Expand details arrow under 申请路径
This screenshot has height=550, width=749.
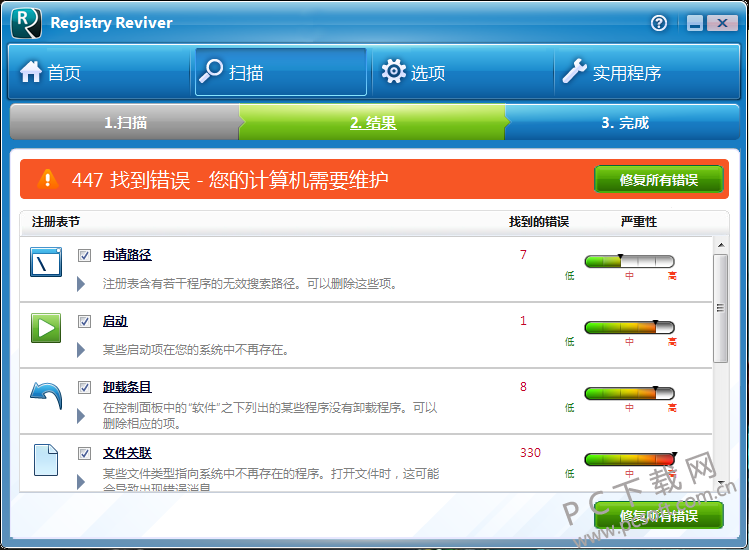click(81, 284)
